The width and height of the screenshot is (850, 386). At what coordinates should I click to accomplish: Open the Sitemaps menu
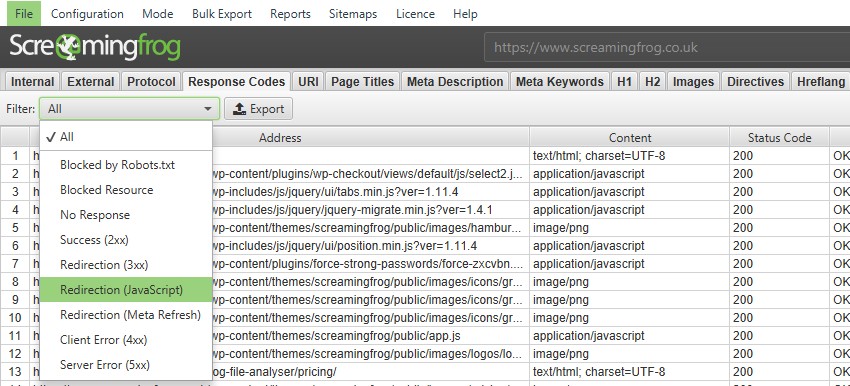[353, 14]
